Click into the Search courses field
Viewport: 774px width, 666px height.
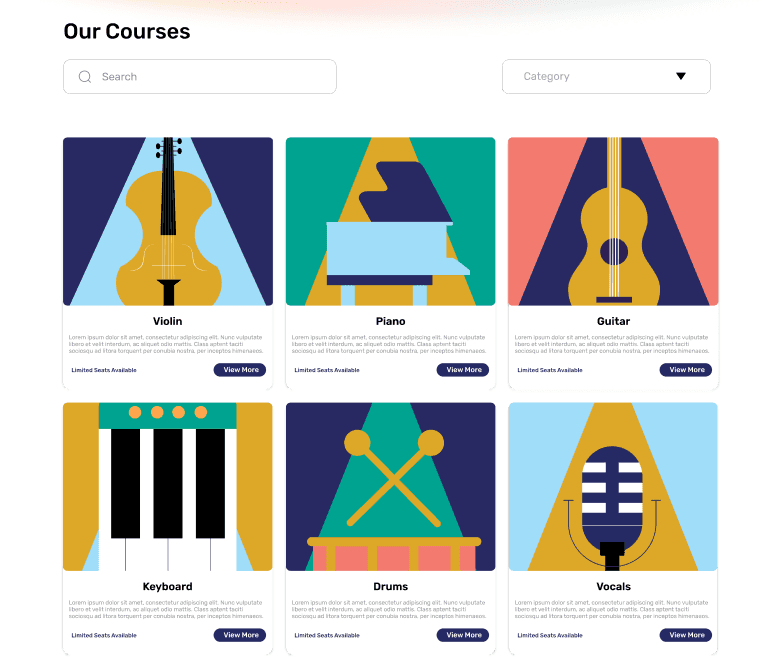pyautogui.click(x=200, y=77)
